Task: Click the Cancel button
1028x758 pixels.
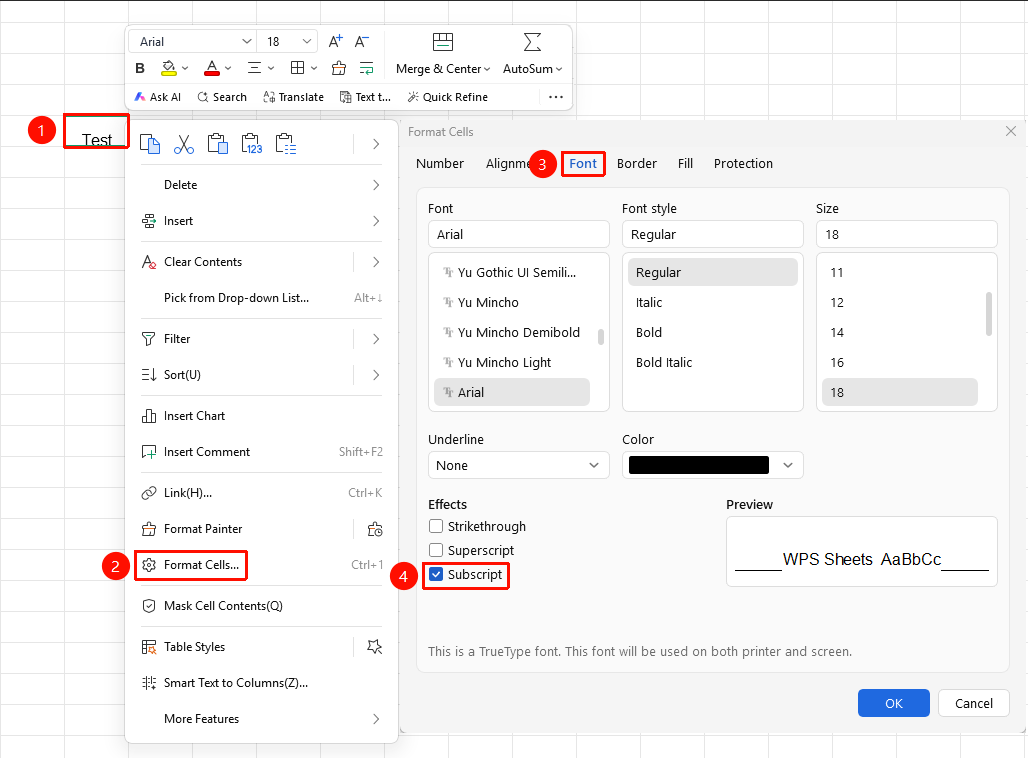Action: click(974, 703)
